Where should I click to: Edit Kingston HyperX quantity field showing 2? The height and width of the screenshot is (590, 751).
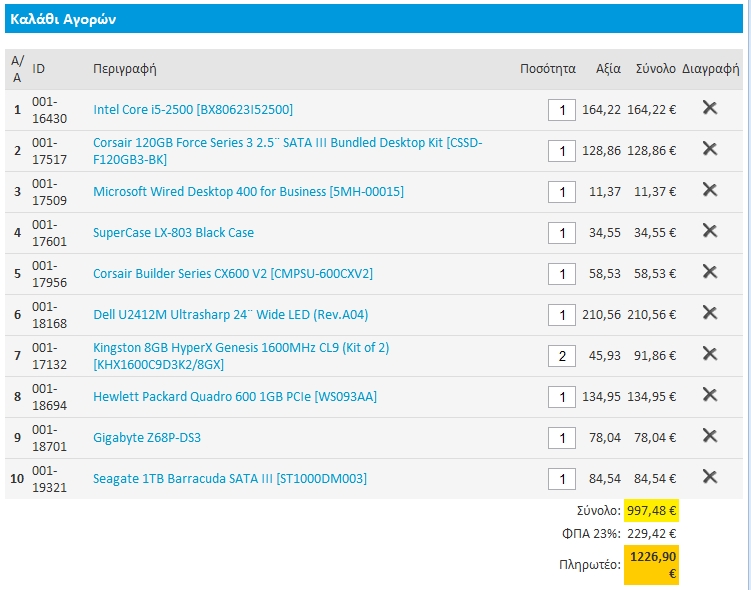(x=562, y=356)
